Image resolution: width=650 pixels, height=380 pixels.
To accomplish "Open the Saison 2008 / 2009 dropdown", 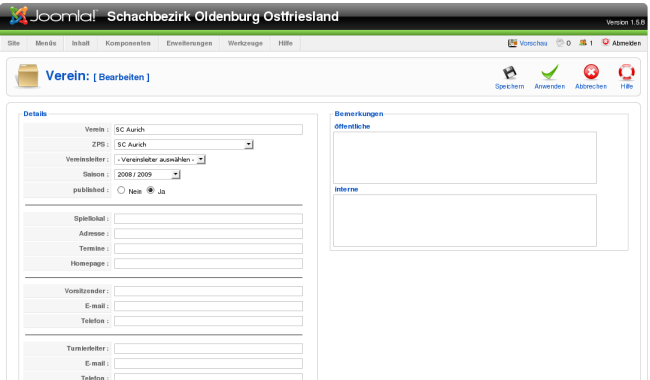I will (x=147, y=174).
